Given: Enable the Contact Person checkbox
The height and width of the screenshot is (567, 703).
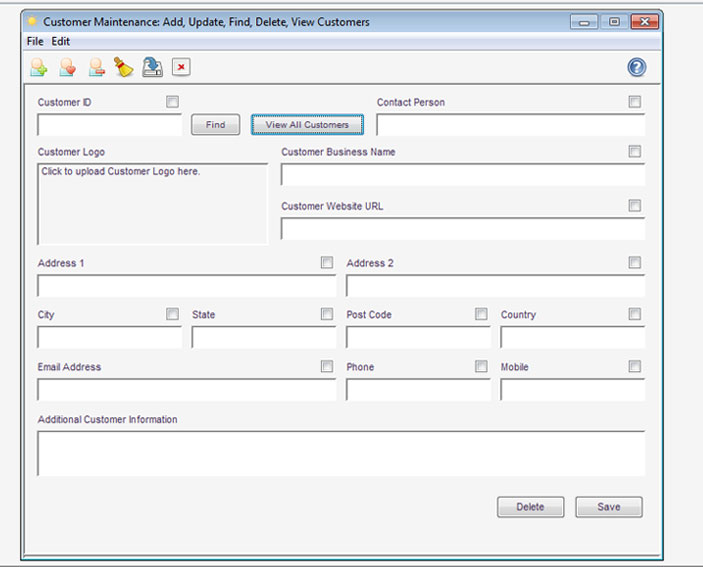Looking at the screenshot, I should pos(635,102).
